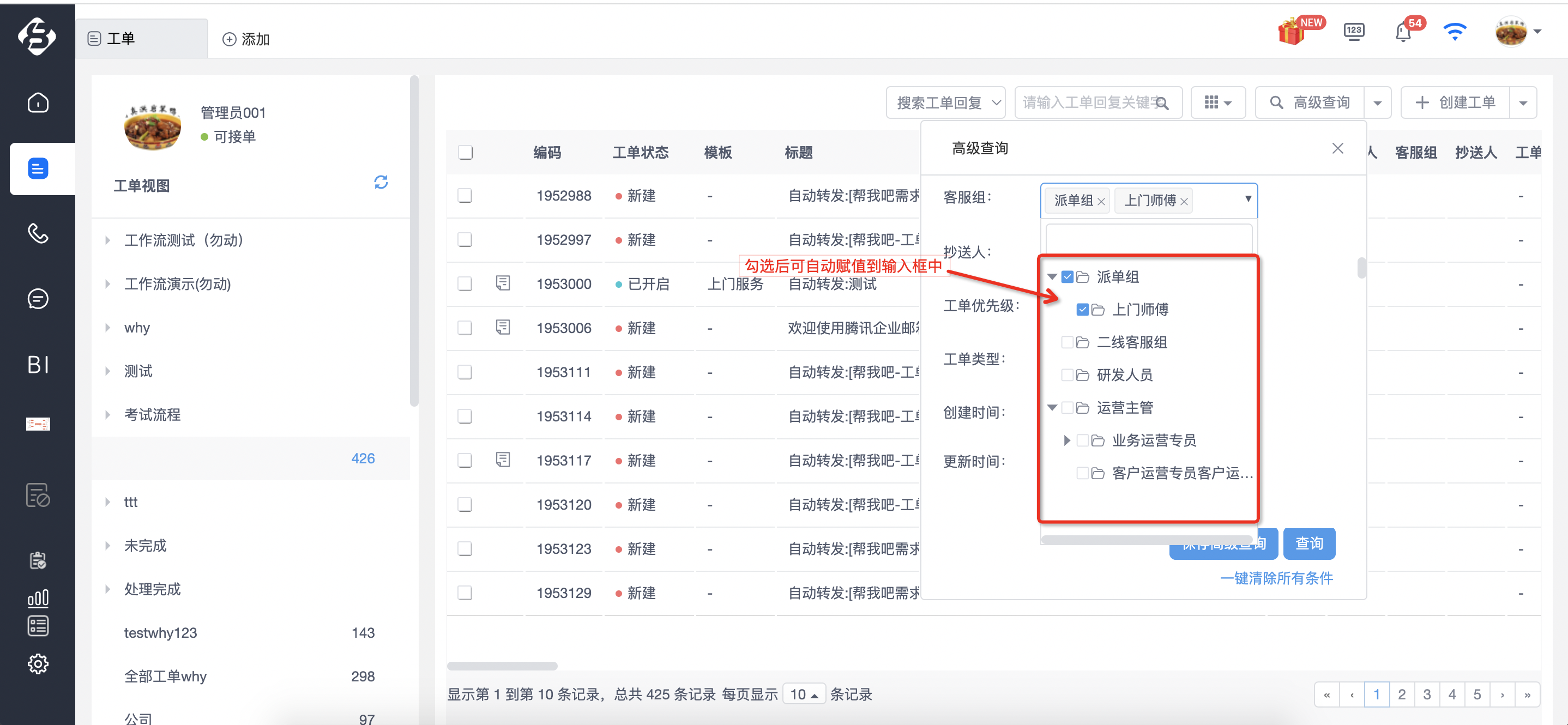Open the phone call center icon
Screen dimensions: 1568x725
[x=38, y=233]
